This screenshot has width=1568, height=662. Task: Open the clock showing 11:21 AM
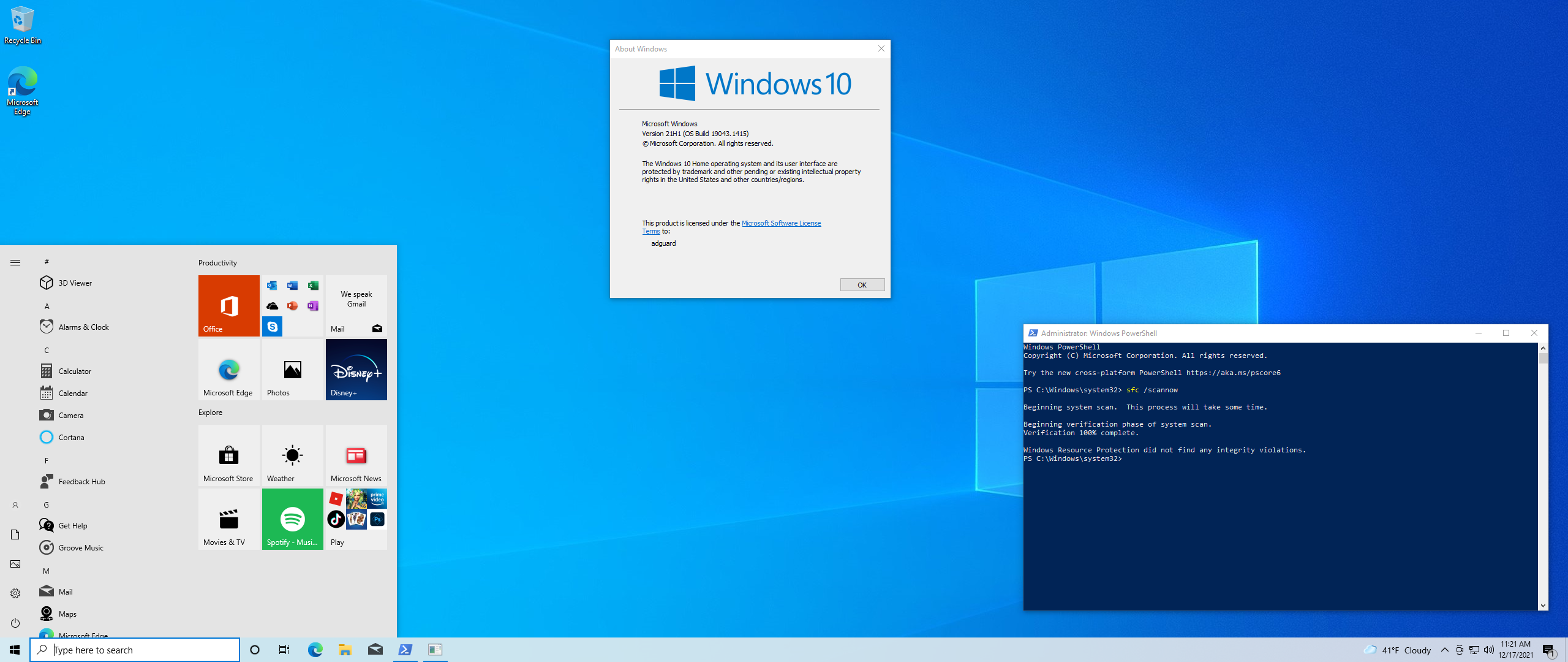1516,650
